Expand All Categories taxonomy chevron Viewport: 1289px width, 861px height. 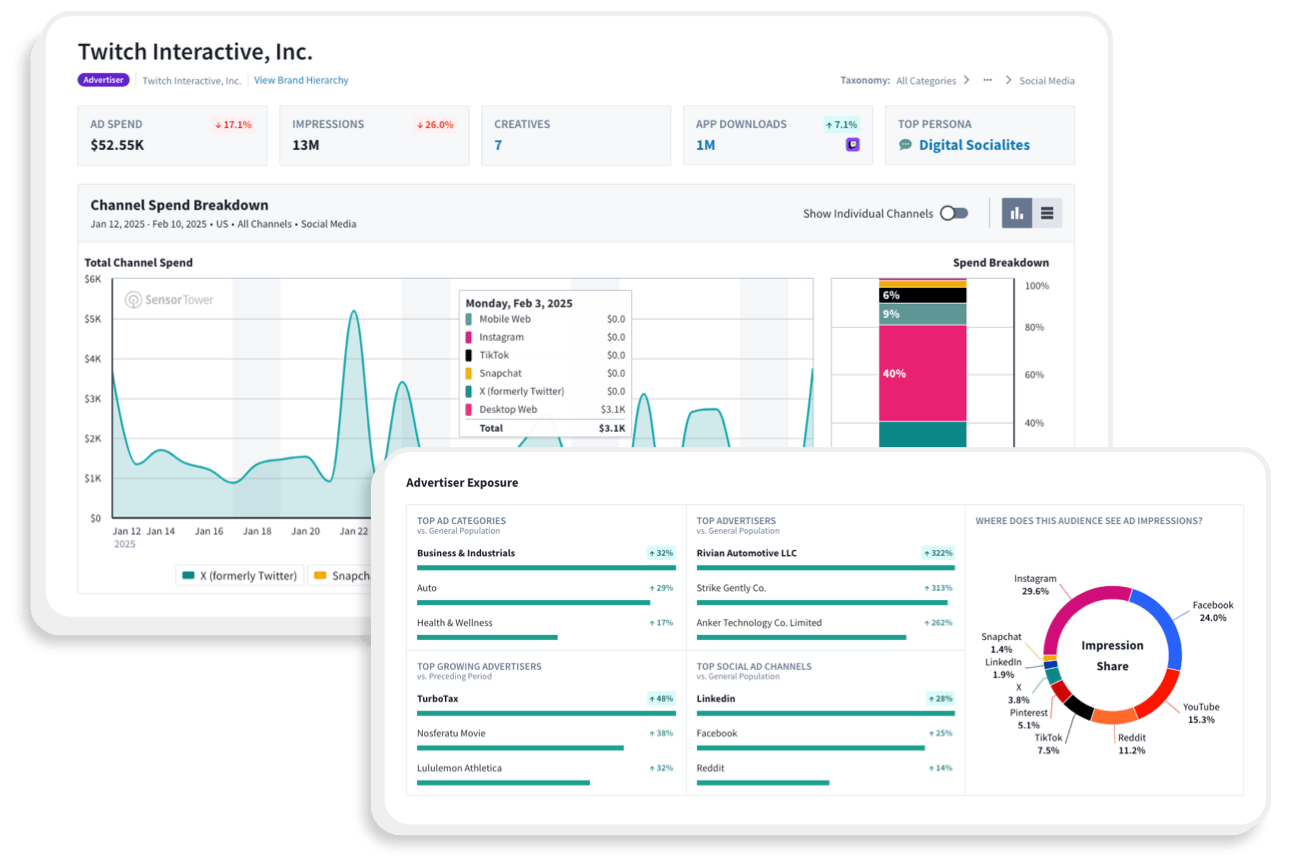(966, 81)
